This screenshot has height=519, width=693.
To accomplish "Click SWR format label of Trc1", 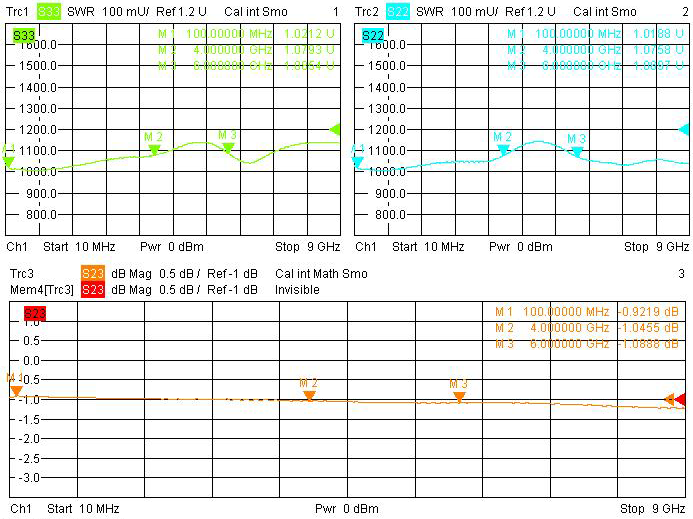I will [x=78, y=12].
